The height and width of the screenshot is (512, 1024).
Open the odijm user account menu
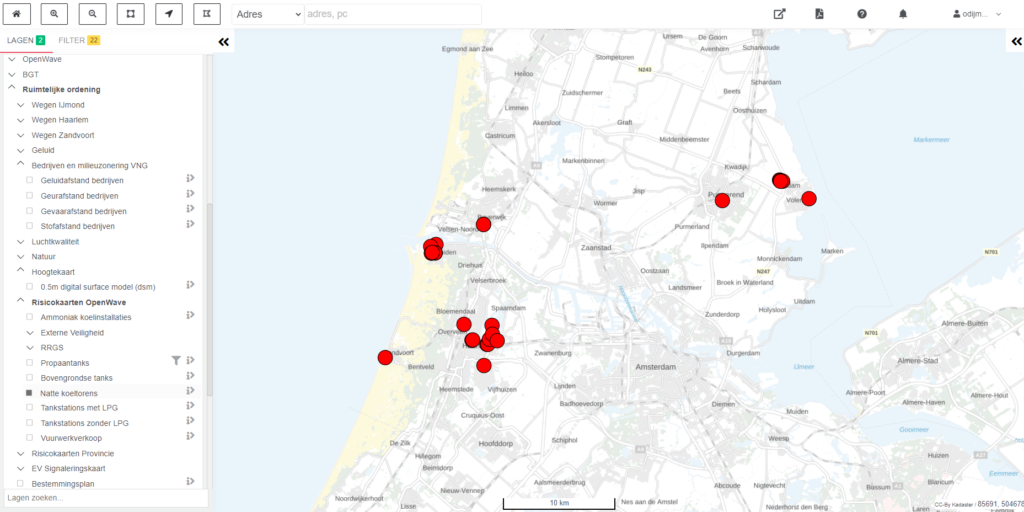tap(977, 14)
